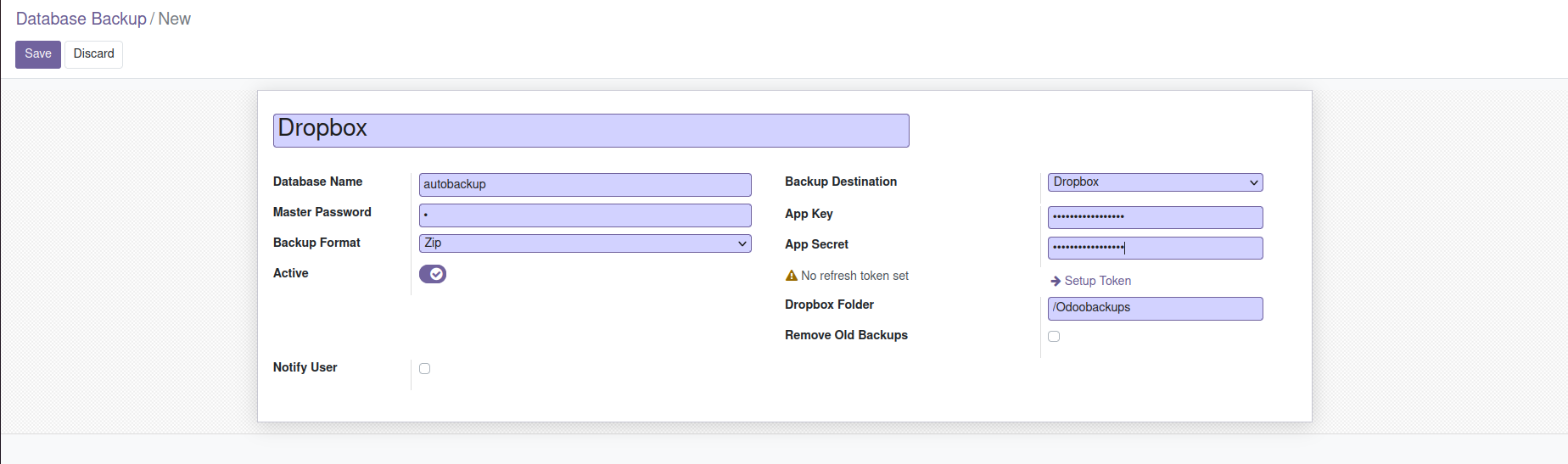1568x464 pixels.
Task: Check the Notify User checkbox
Action: pos(425,369)
